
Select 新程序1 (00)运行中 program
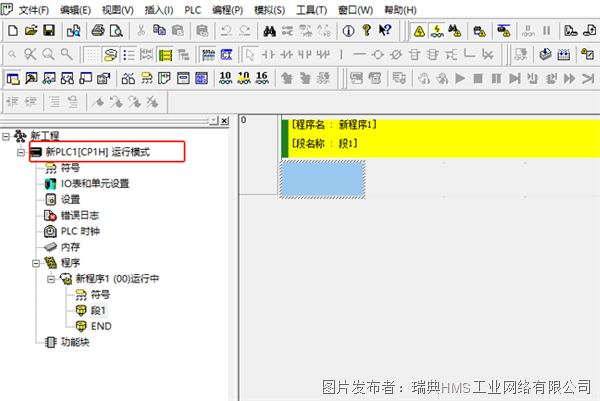tap(117, 279)
